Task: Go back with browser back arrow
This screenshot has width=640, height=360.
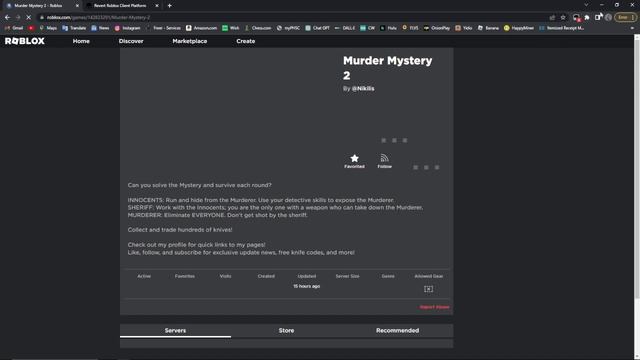Action: click(x=7, y=18)
